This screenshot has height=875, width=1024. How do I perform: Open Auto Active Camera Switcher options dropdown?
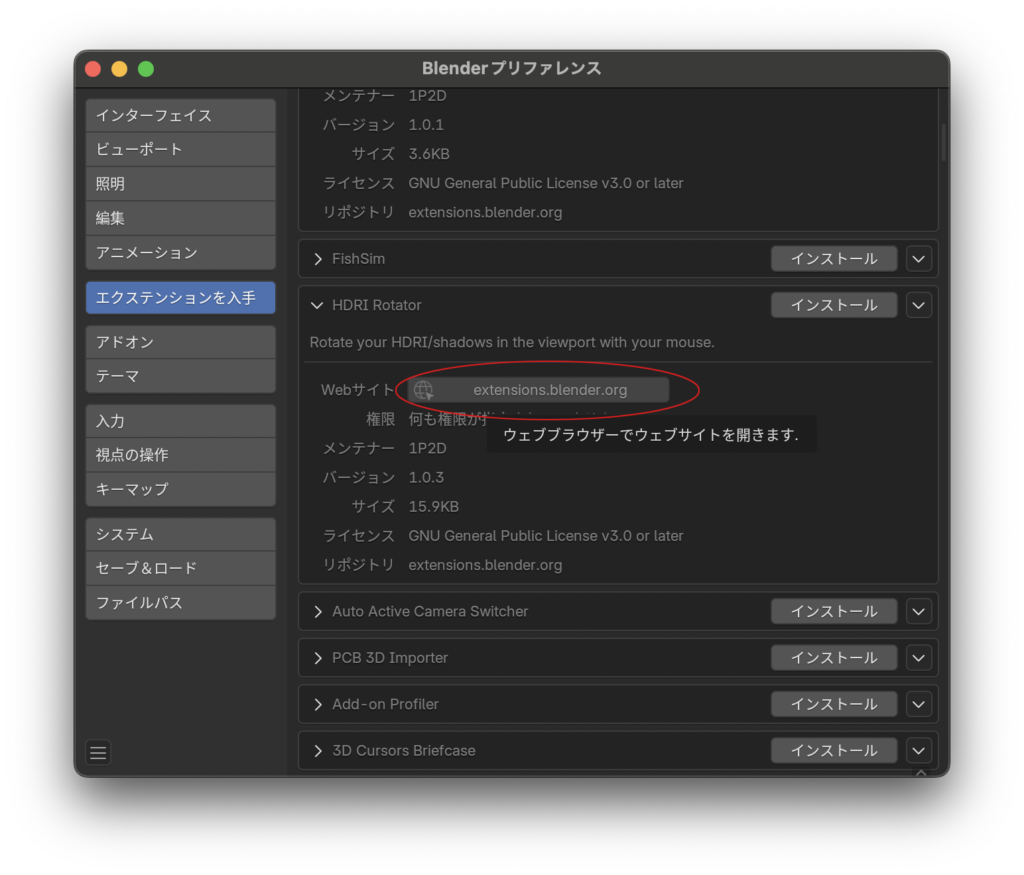tap(919, 612)
